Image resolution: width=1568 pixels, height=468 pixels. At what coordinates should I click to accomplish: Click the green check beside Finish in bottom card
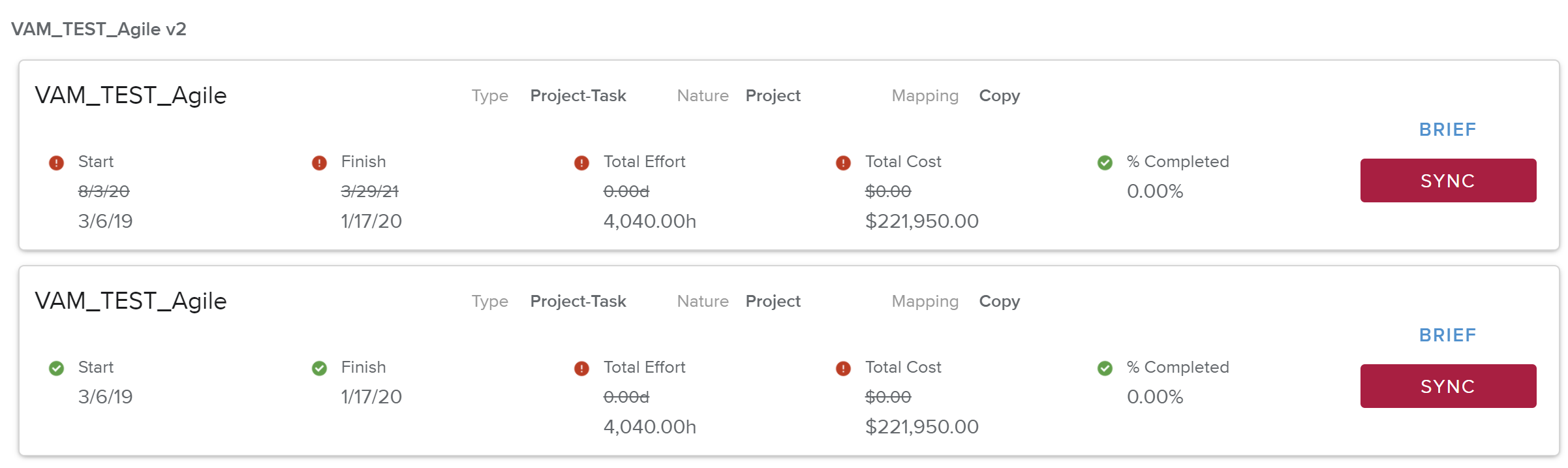(319, 368)
